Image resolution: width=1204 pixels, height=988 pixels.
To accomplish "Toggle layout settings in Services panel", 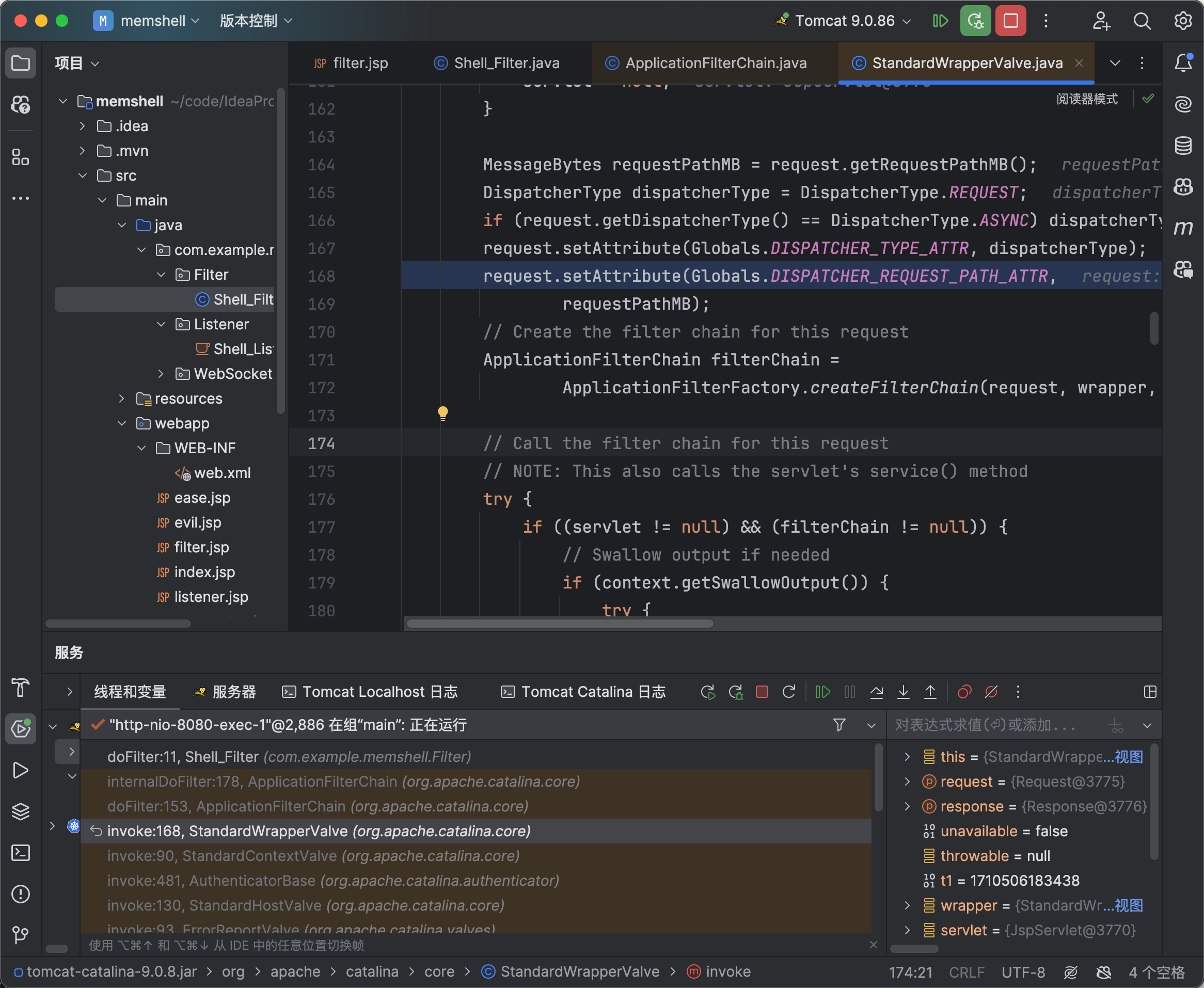I will [x=1150, y=692].
